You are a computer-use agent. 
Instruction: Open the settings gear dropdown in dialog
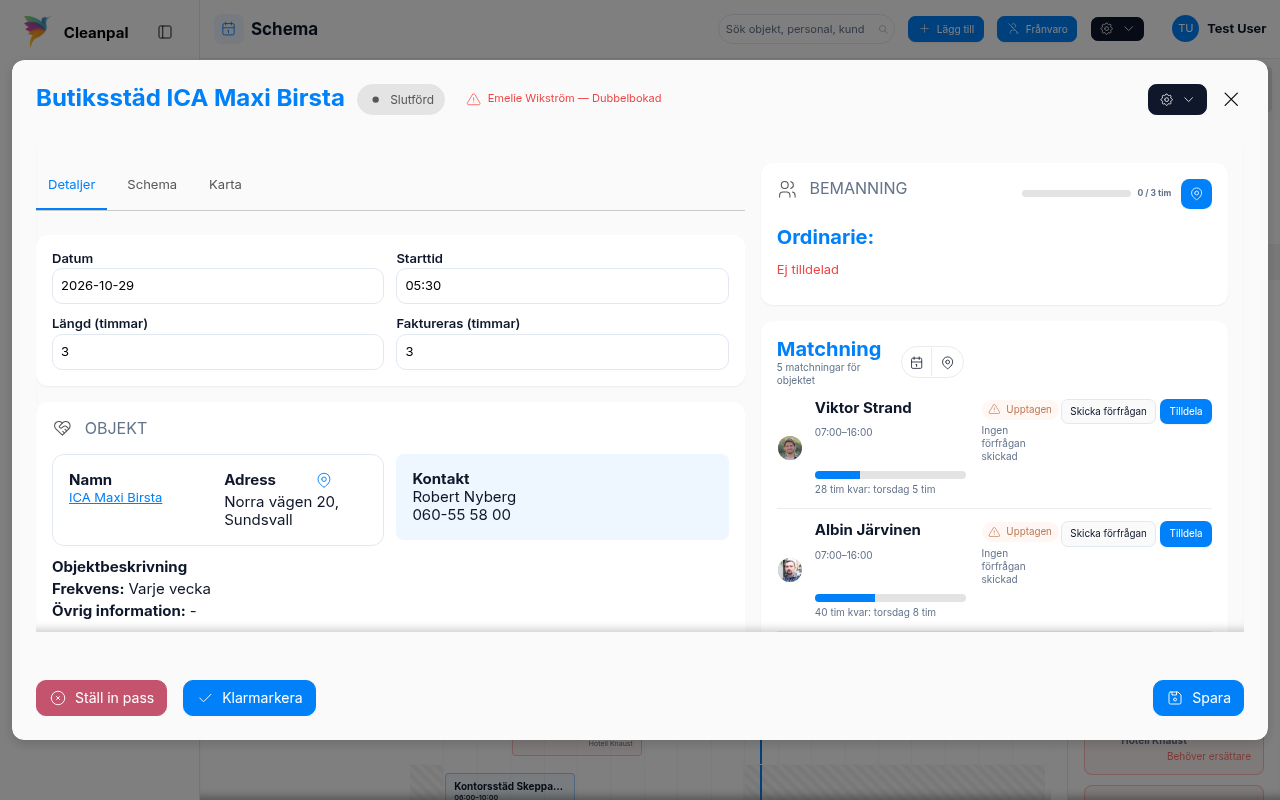pyautogui.click(x=1177, y=99)
